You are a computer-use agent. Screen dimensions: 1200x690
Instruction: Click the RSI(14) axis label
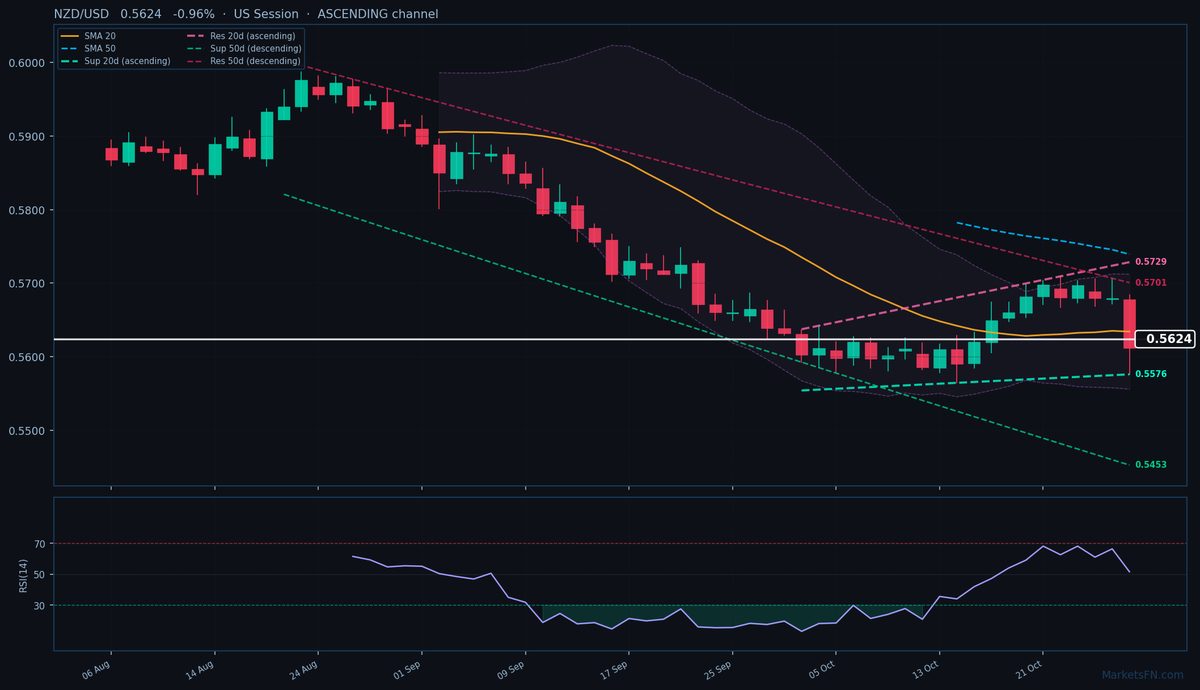24,574
